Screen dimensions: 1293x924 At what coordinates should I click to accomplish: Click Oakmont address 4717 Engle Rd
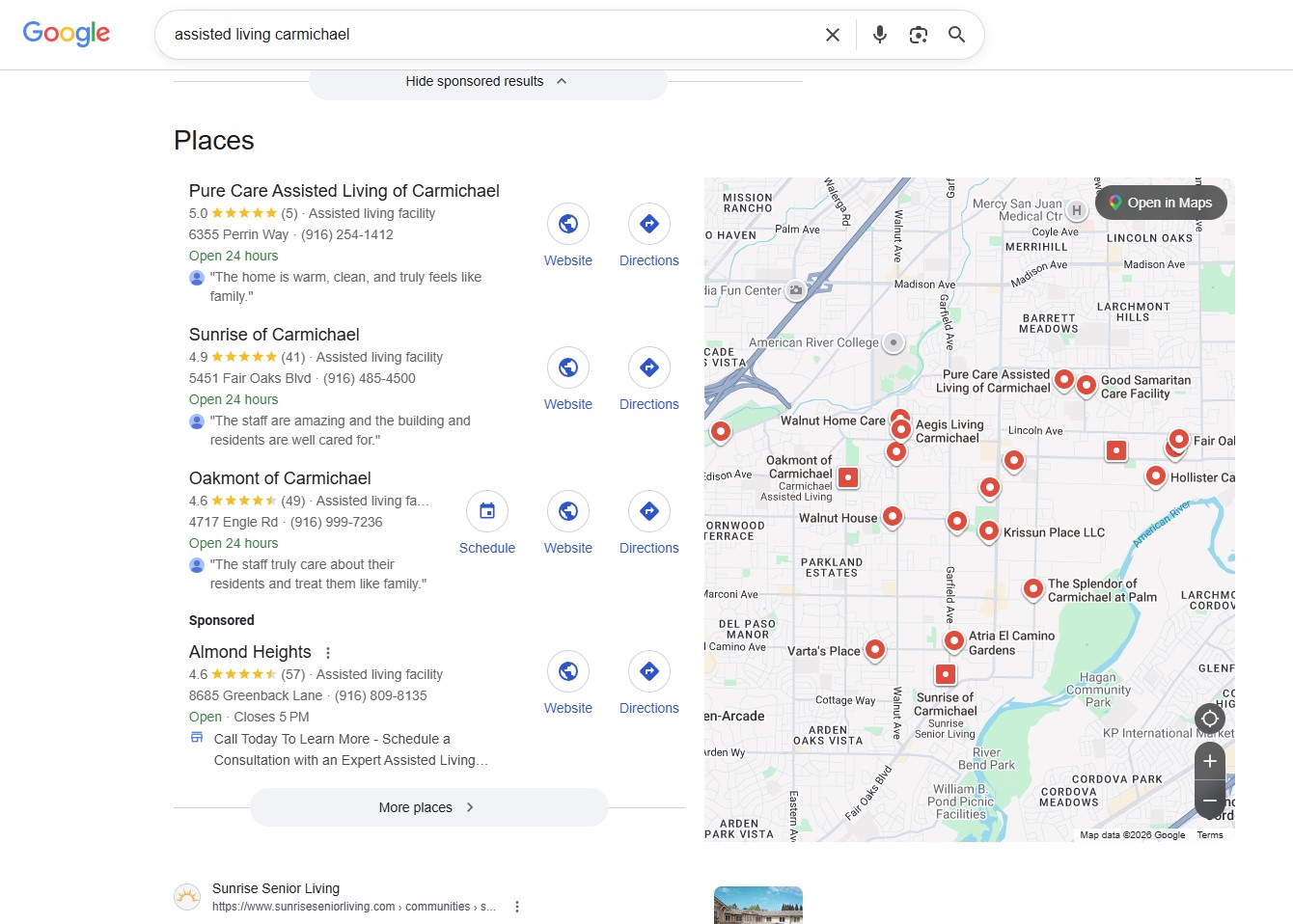(234, 522)
